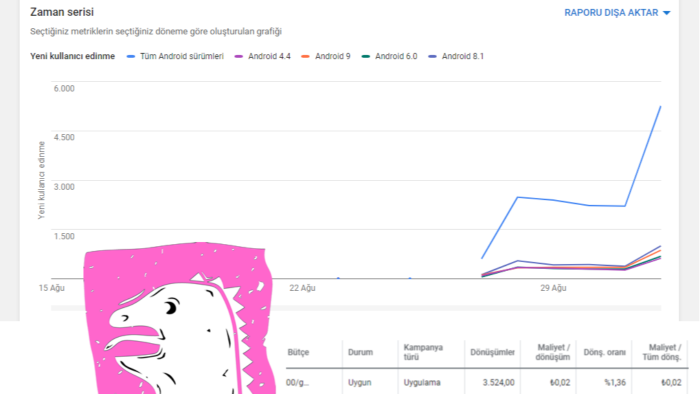Click the green Android 6.0 color marker

pos(366,57)
